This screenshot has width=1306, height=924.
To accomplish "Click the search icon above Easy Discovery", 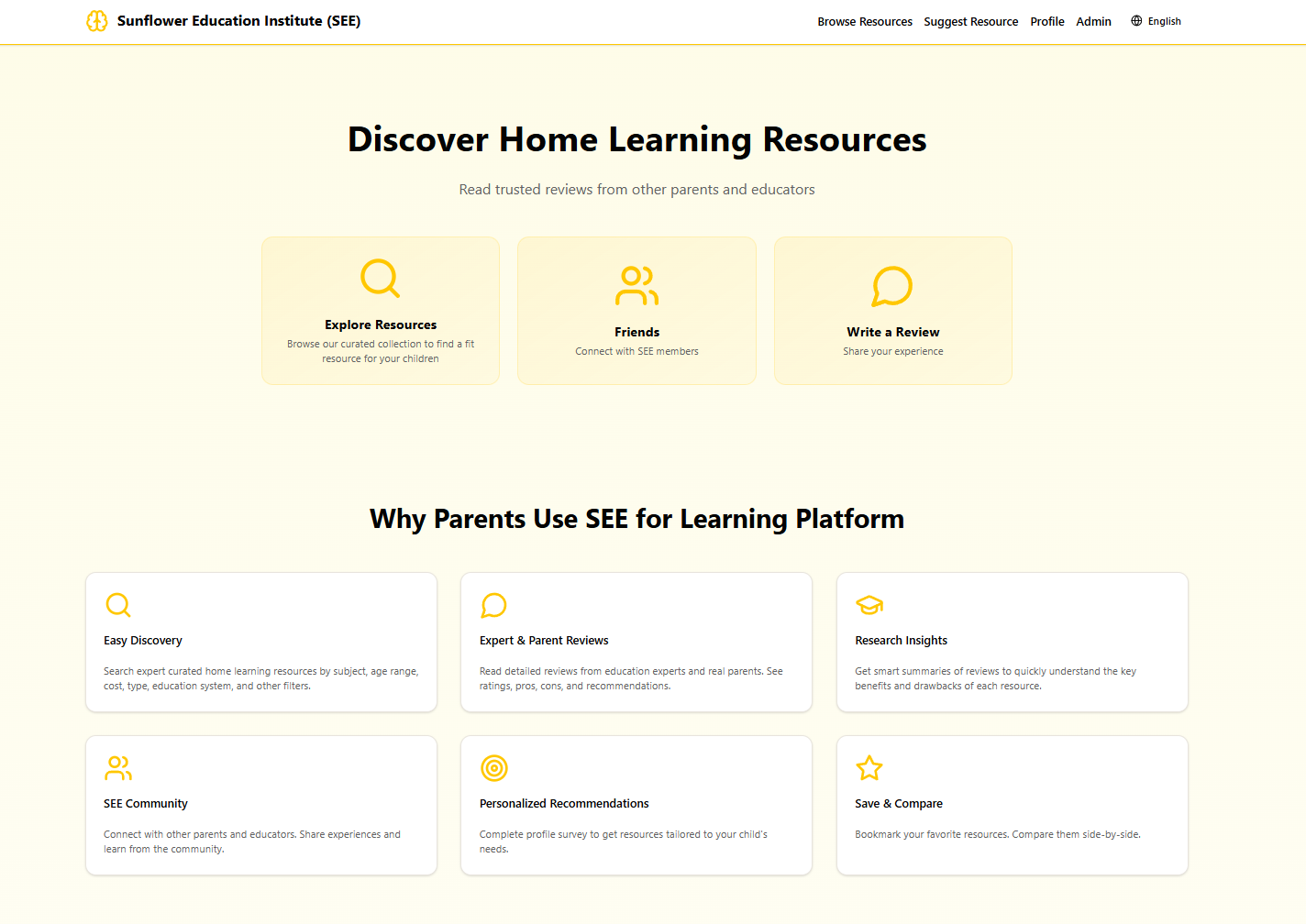I will [x=118, y=605].
